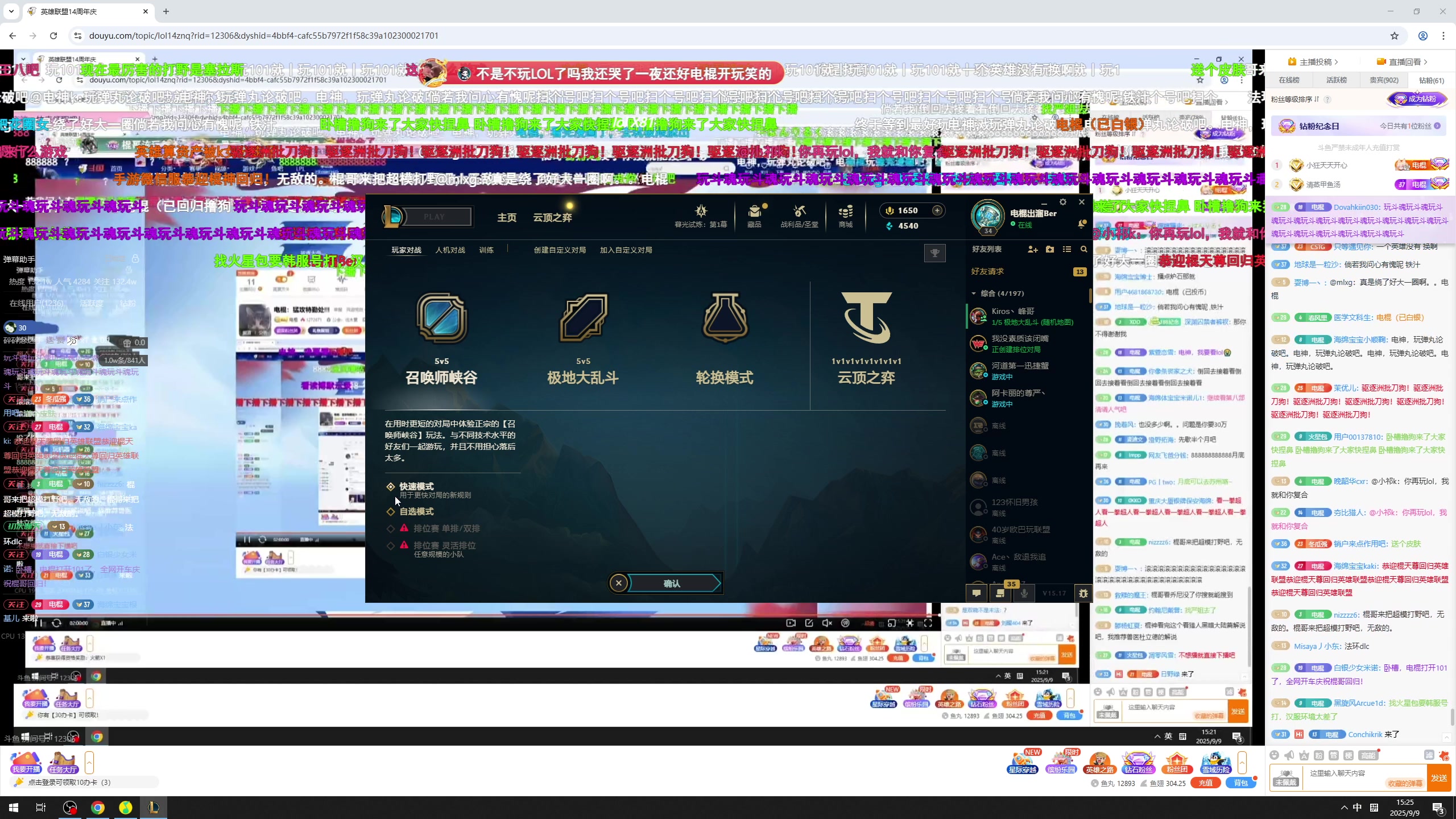Select 云顶之弈 game mode
This screenshot has width=1456, height=819.
tap(866, 340)
